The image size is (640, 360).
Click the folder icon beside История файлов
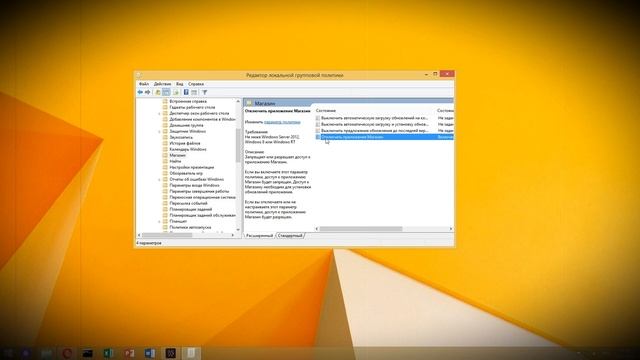click(165, 143)
